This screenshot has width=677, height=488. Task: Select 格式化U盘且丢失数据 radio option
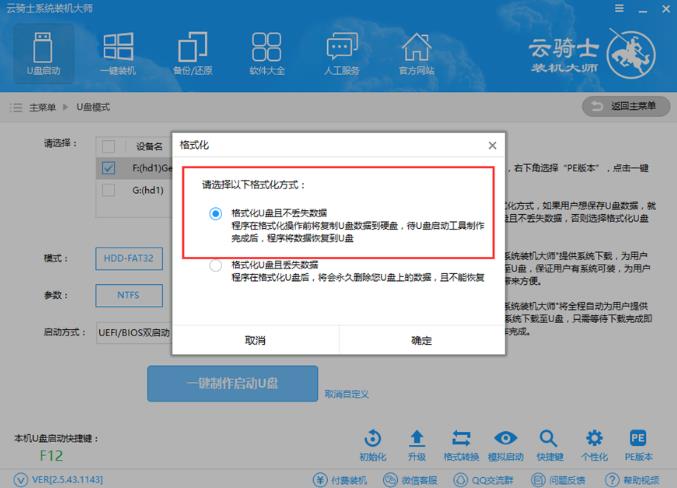(215, 265)
